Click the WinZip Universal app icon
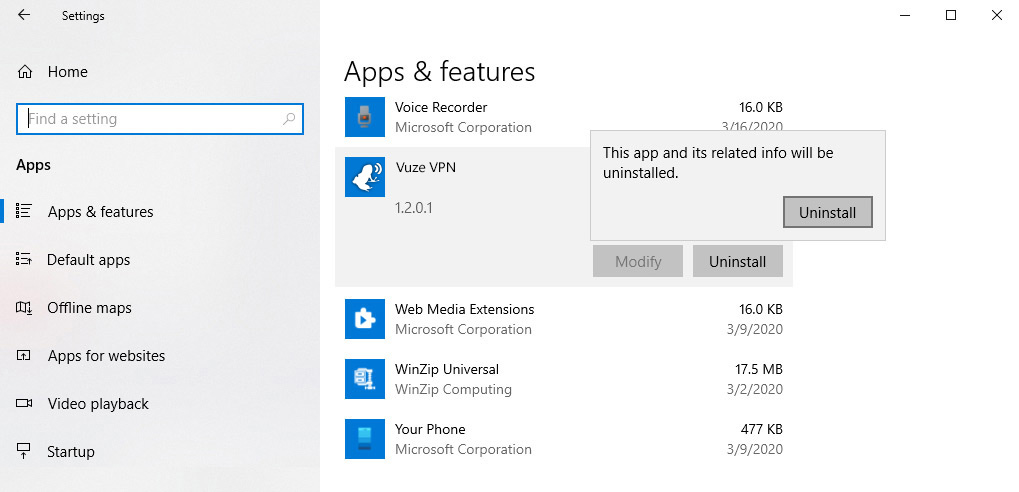This screenshot has height=492, width=1019. pyautogui.click(x=365, y=379)
